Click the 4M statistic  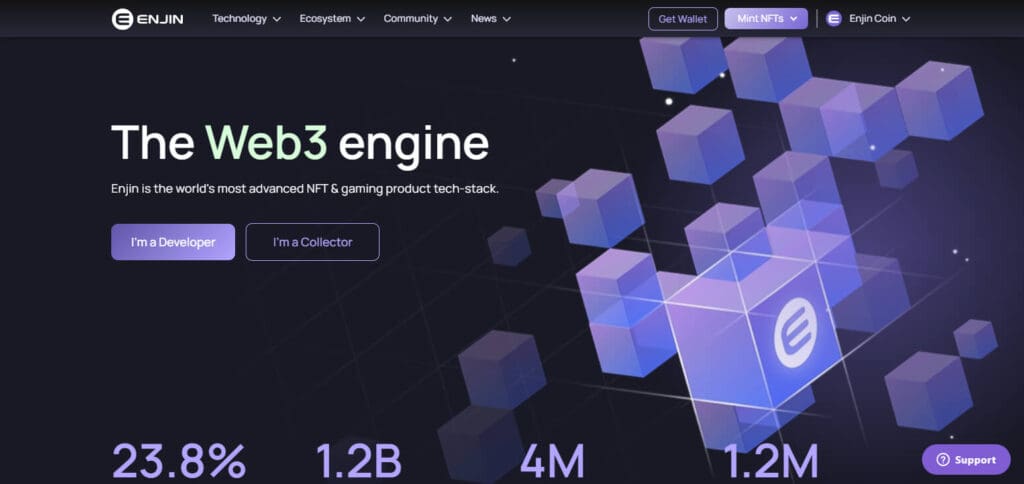552,461
